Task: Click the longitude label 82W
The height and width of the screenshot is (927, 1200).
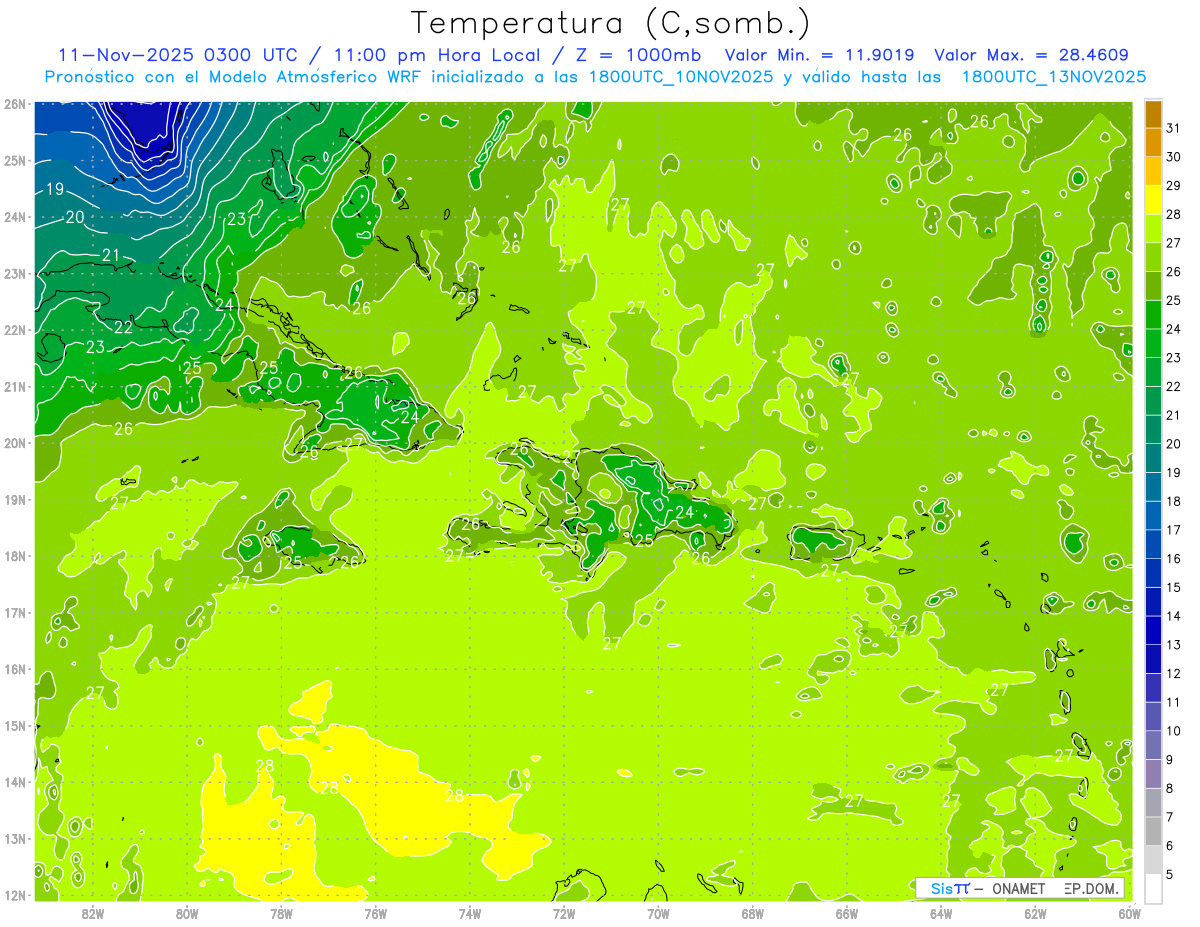Action: click(x=93, y=913)
